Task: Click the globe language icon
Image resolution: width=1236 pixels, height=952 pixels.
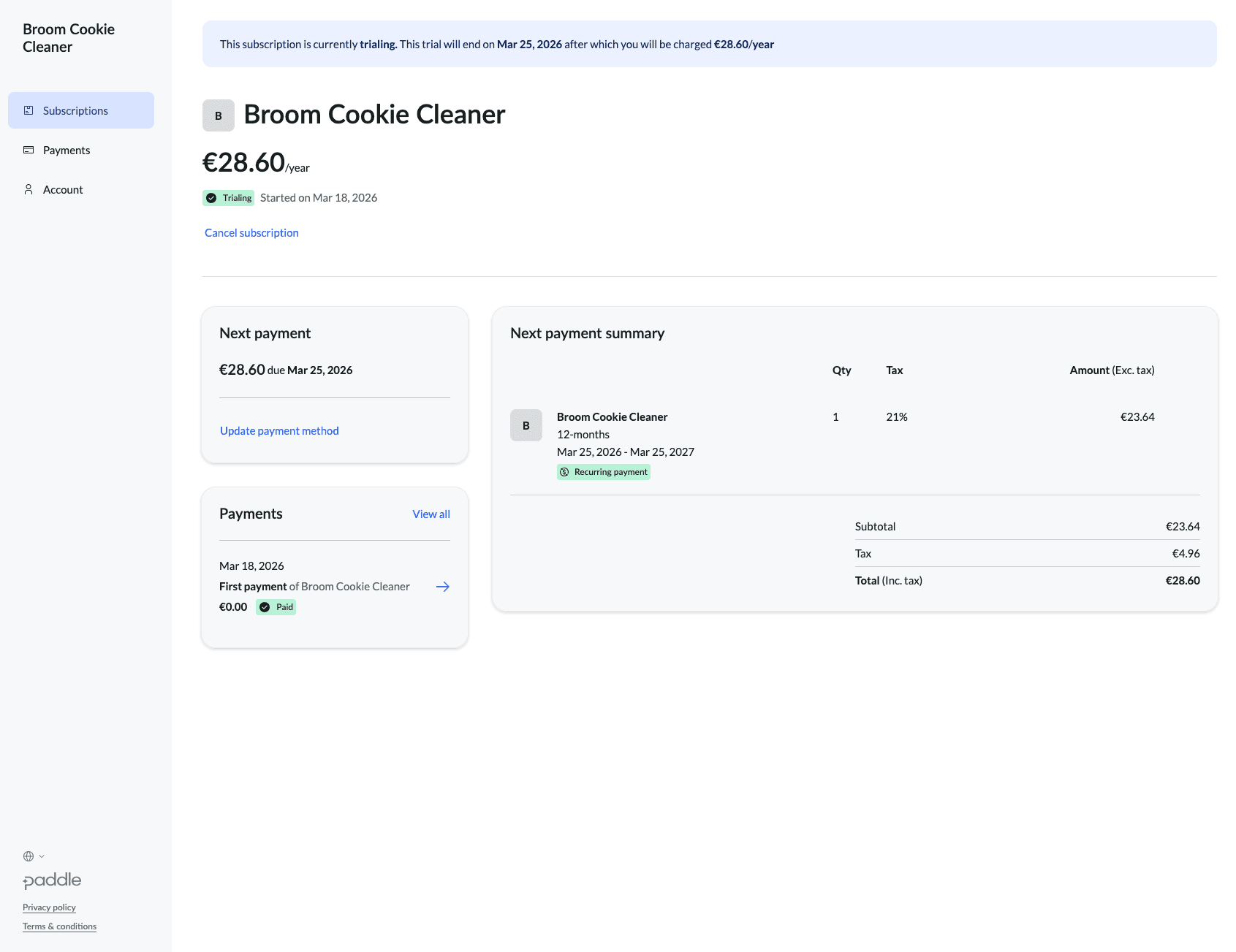Action: coord(29,856)
